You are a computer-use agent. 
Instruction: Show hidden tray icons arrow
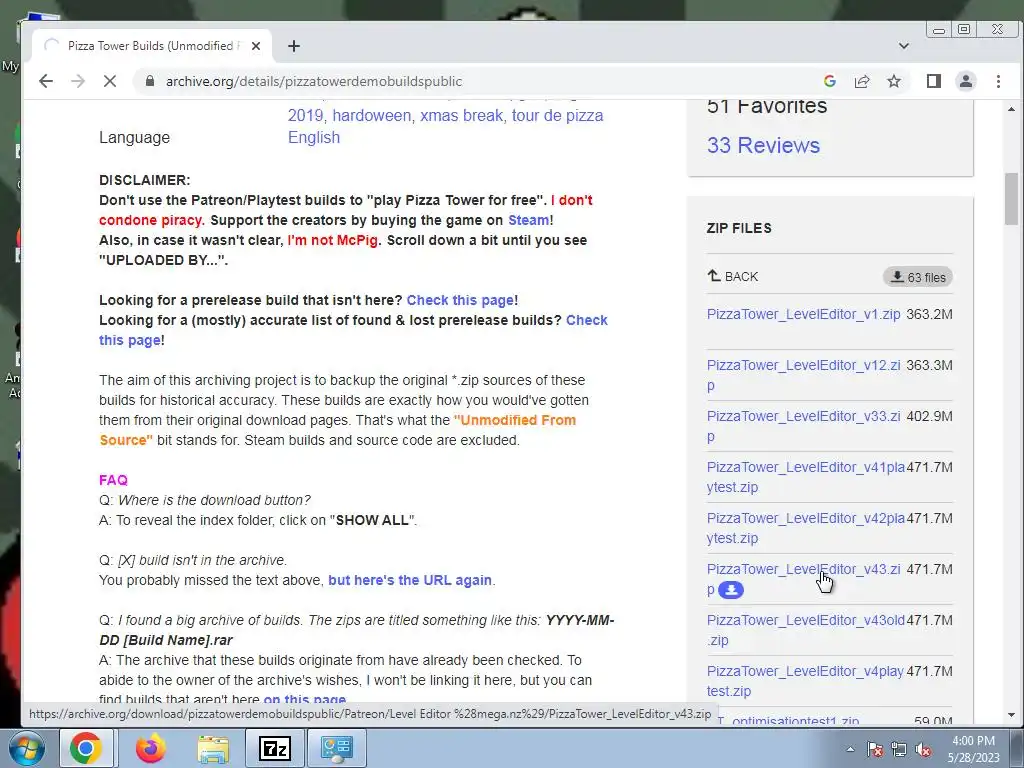click(x=850, y=749)
